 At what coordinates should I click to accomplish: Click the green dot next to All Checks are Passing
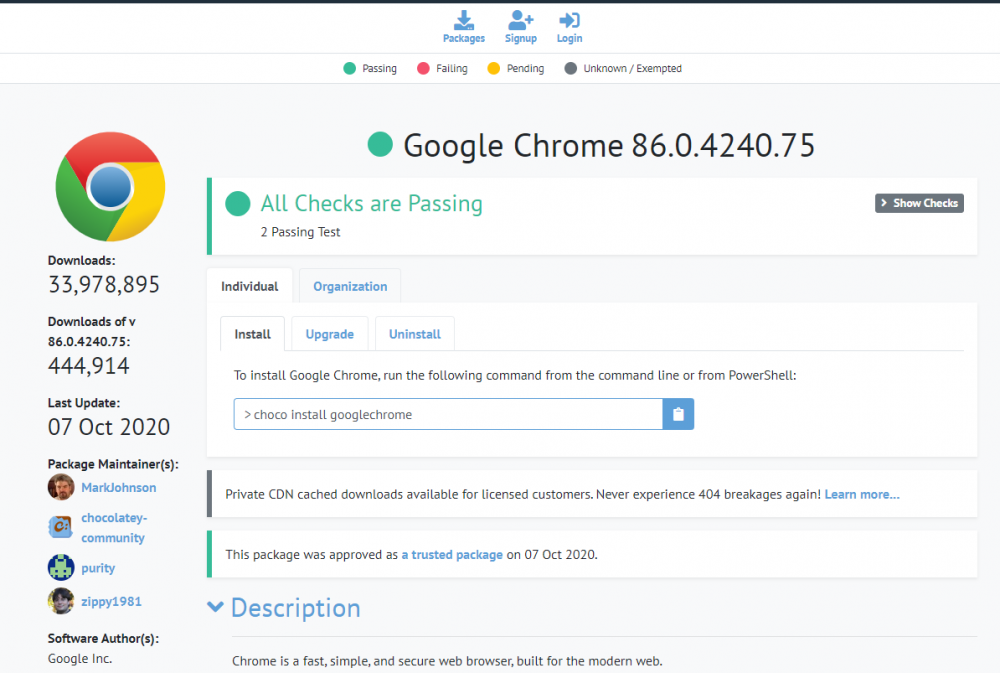238,203
